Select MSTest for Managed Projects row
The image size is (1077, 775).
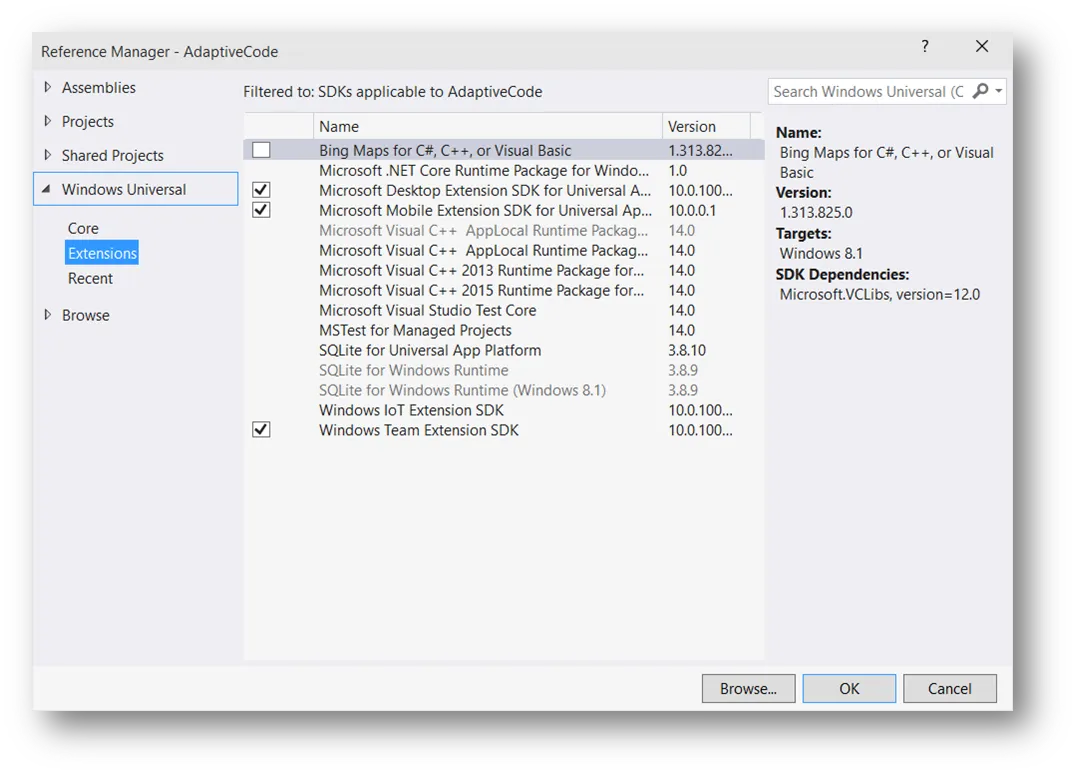[x=503, y=330]
